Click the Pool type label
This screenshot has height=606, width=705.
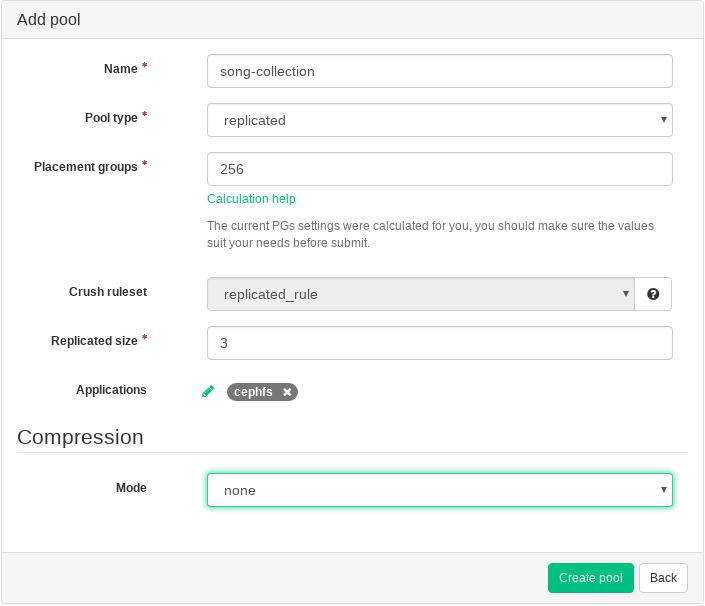[x=111, y=118]
